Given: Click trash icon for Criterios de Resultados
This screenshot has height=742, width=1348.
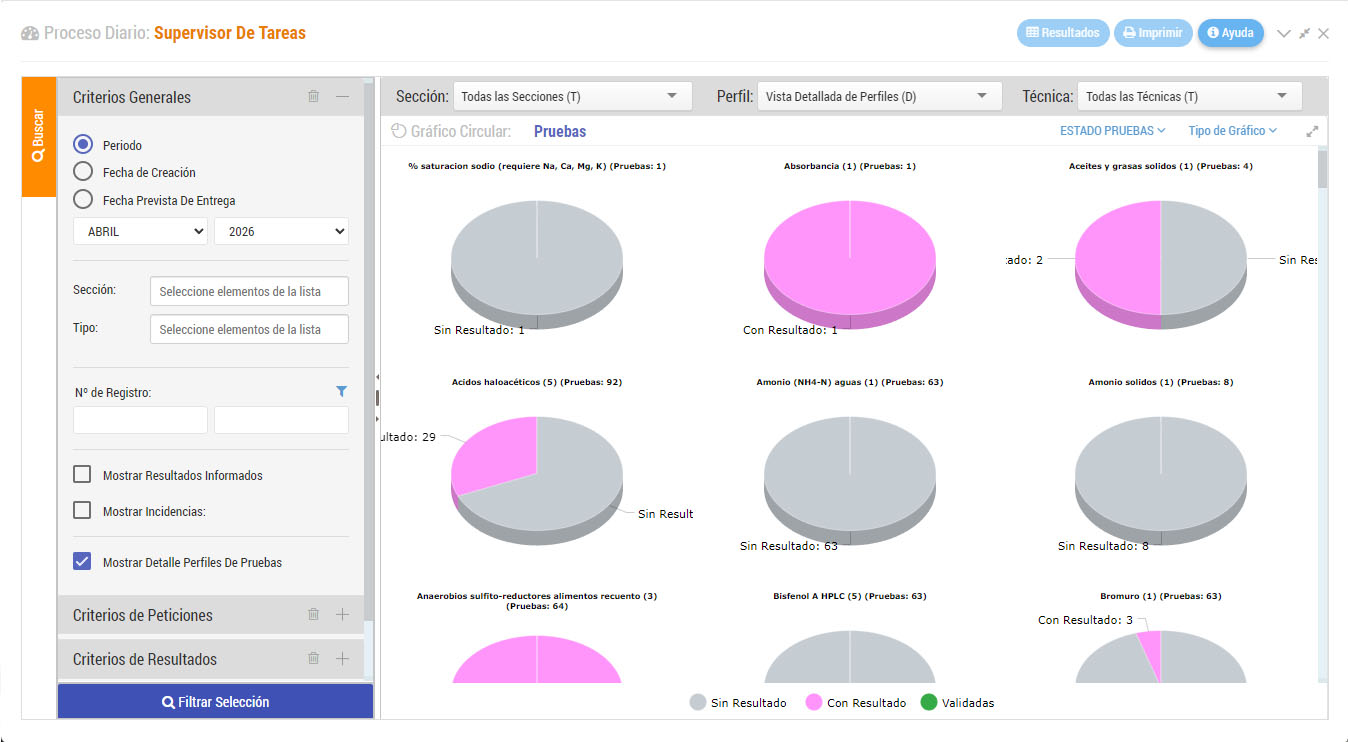Looking at the screenshot, I should [313, 659].
